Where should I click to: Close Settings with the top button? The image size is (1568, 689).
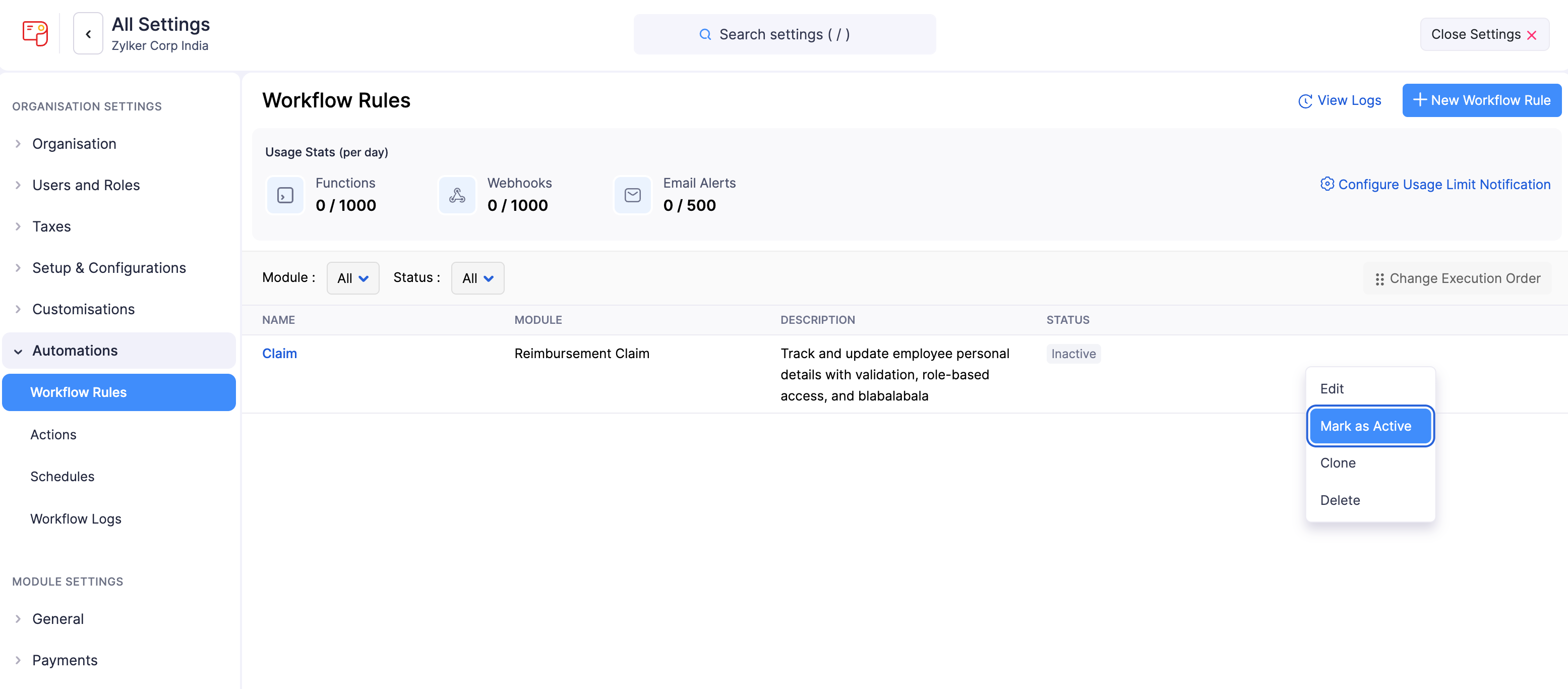coord(1484,35)
